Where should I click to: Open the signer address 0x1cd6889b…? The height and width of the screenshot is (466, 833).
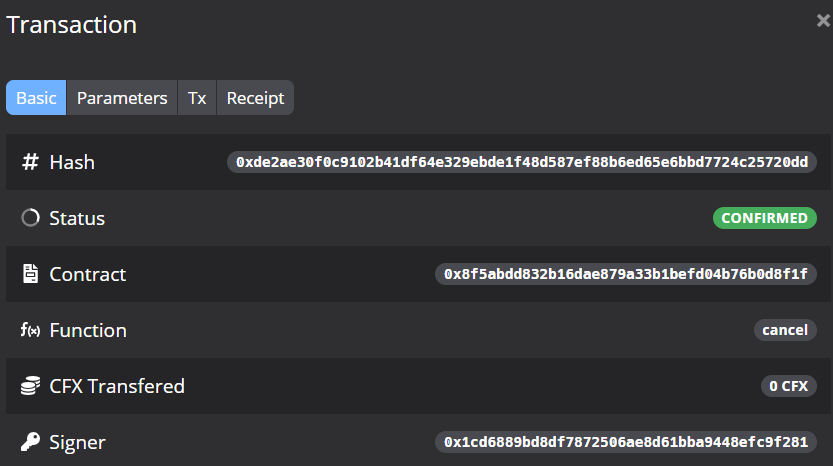625,442
